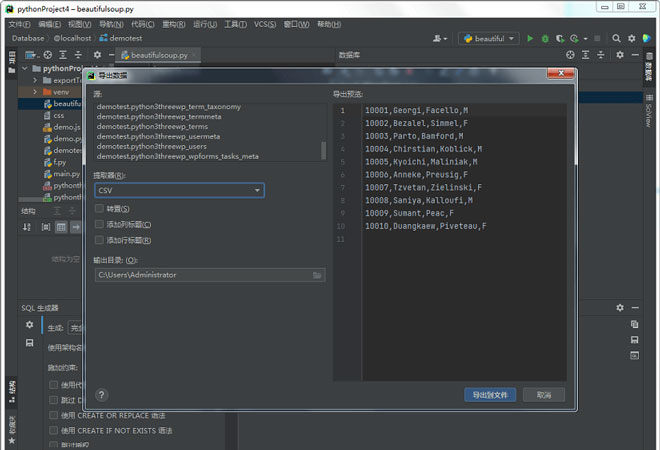Open the search everywhere magnifier icon
The width and height of the screenshot is (660, 450).
point(616,39)
